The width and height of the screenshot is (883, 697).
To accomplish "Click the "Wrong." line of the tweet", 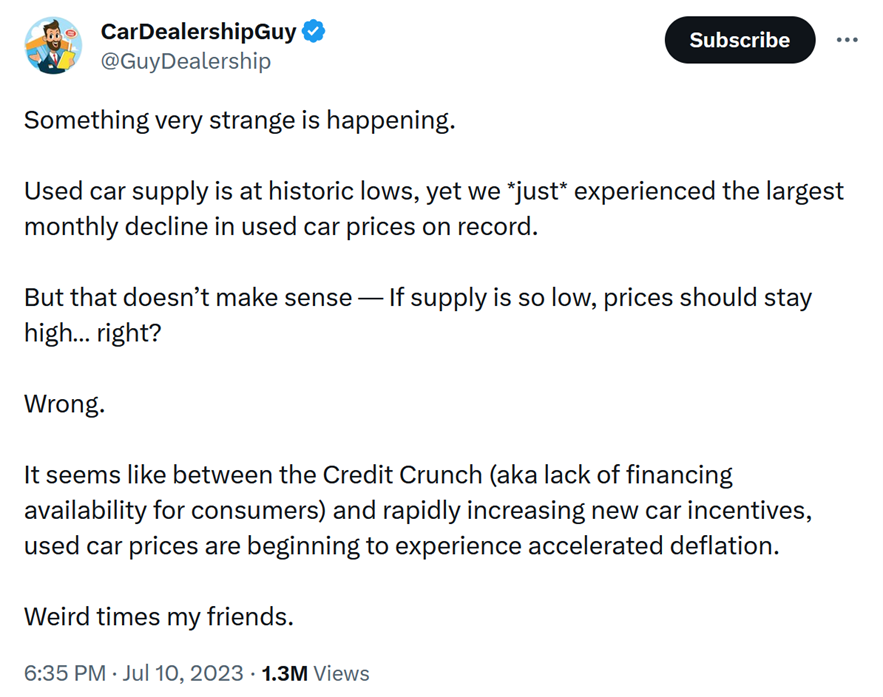I will point(63,405).
